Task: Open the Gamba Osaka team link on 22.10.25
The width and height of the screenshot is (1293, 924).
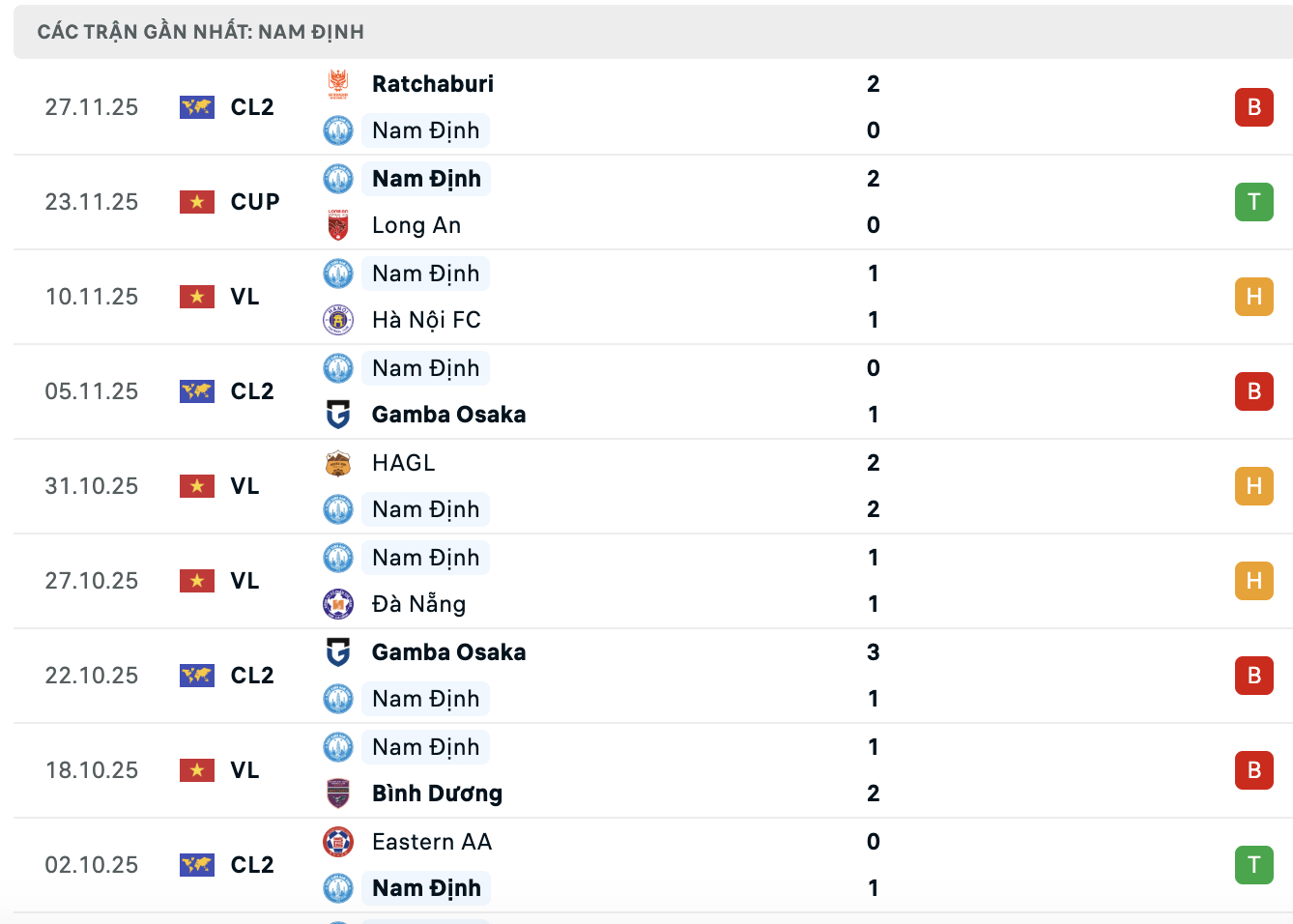Action: [x=448, y=652]
